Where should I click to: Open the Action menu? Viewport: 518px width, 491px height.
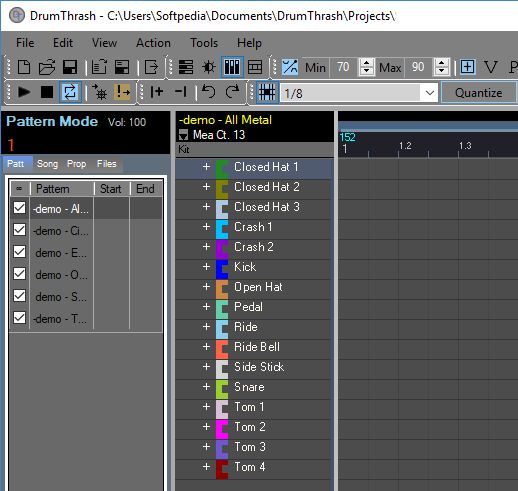(x=153, y=43)
